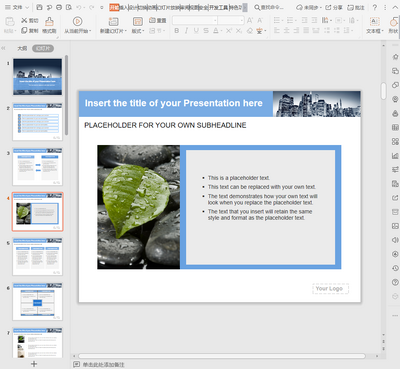Screen dimensions: 400x369
Task: Expand the 版式 layout dropdown arrow
Action: [x=143, y=31]
